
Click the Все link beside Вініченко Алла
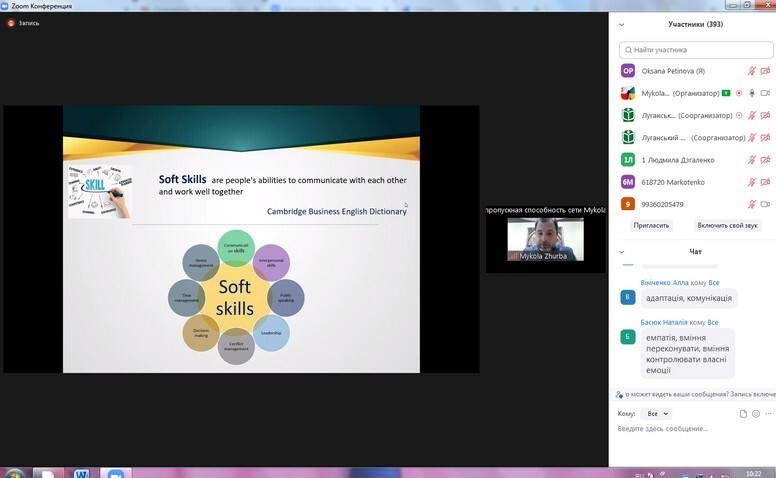tap(714, 283)
